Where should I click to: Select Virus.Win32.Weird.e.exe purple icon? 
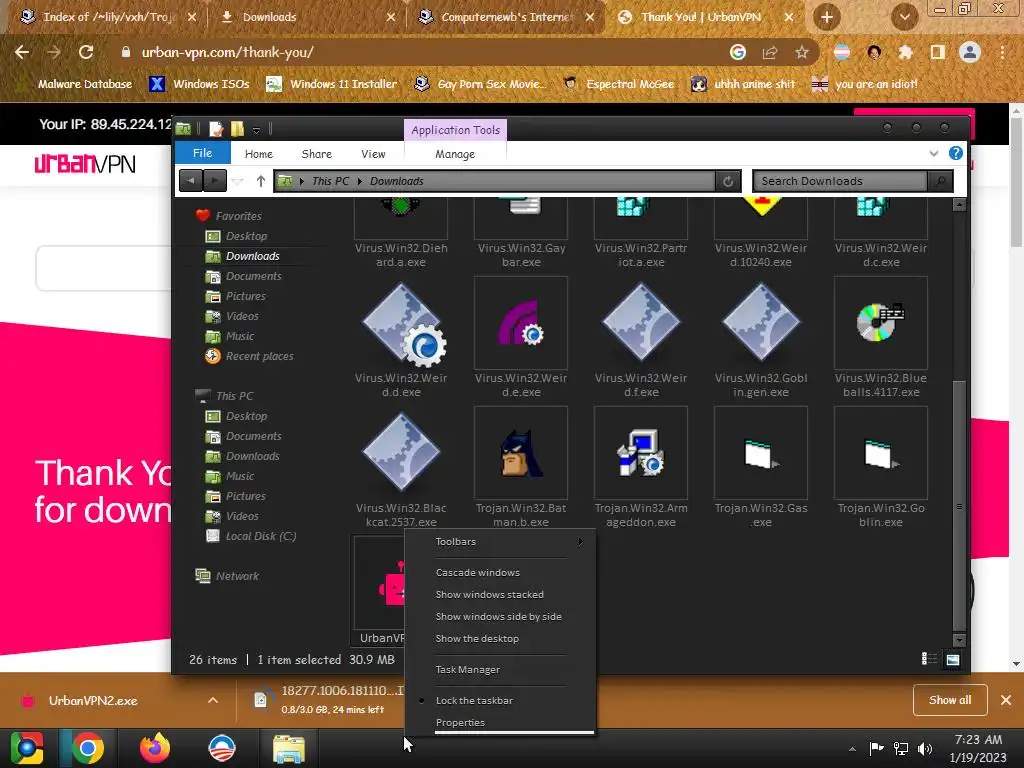point(521,323)
